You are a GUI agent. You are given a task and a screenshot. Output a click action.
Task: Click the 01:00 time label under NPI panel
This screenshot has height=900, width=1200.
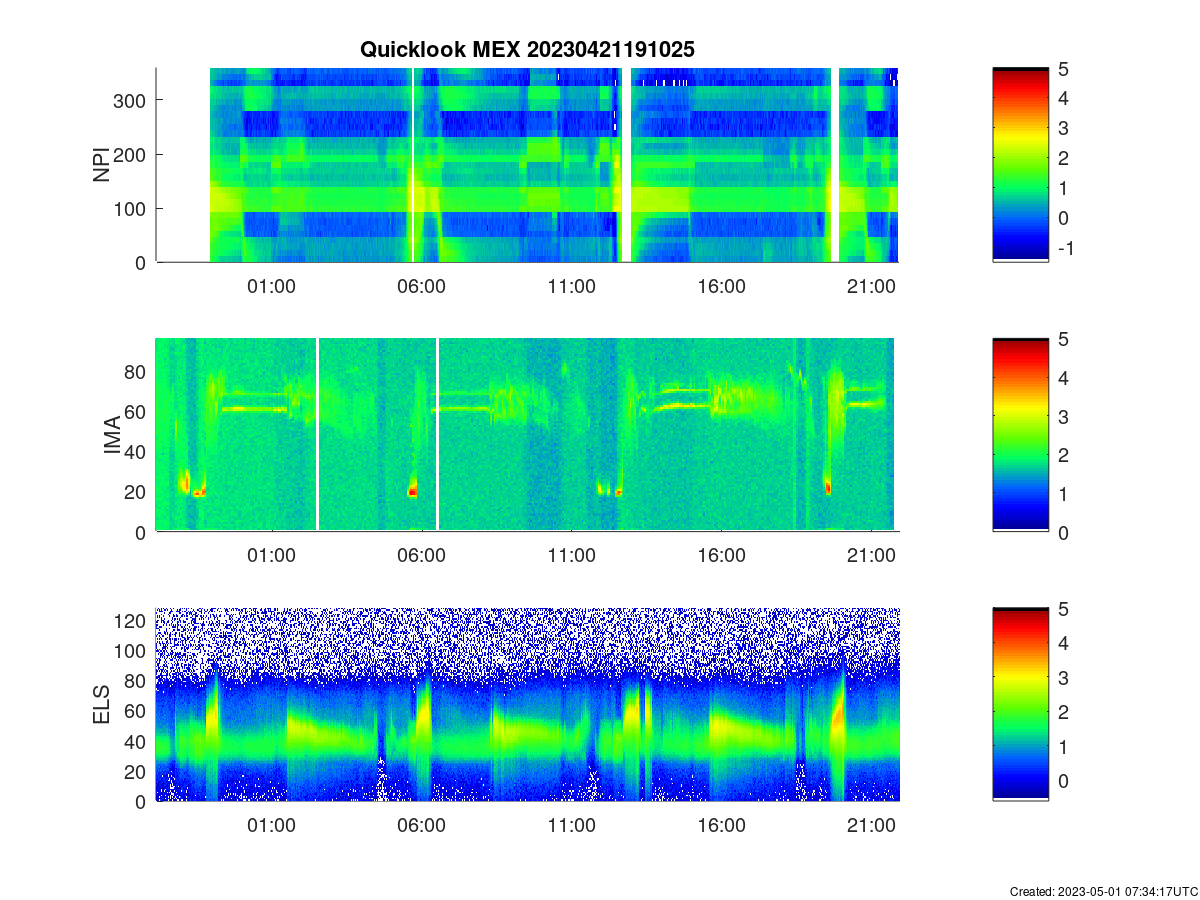pyautogui.click(x=271, y=286)
